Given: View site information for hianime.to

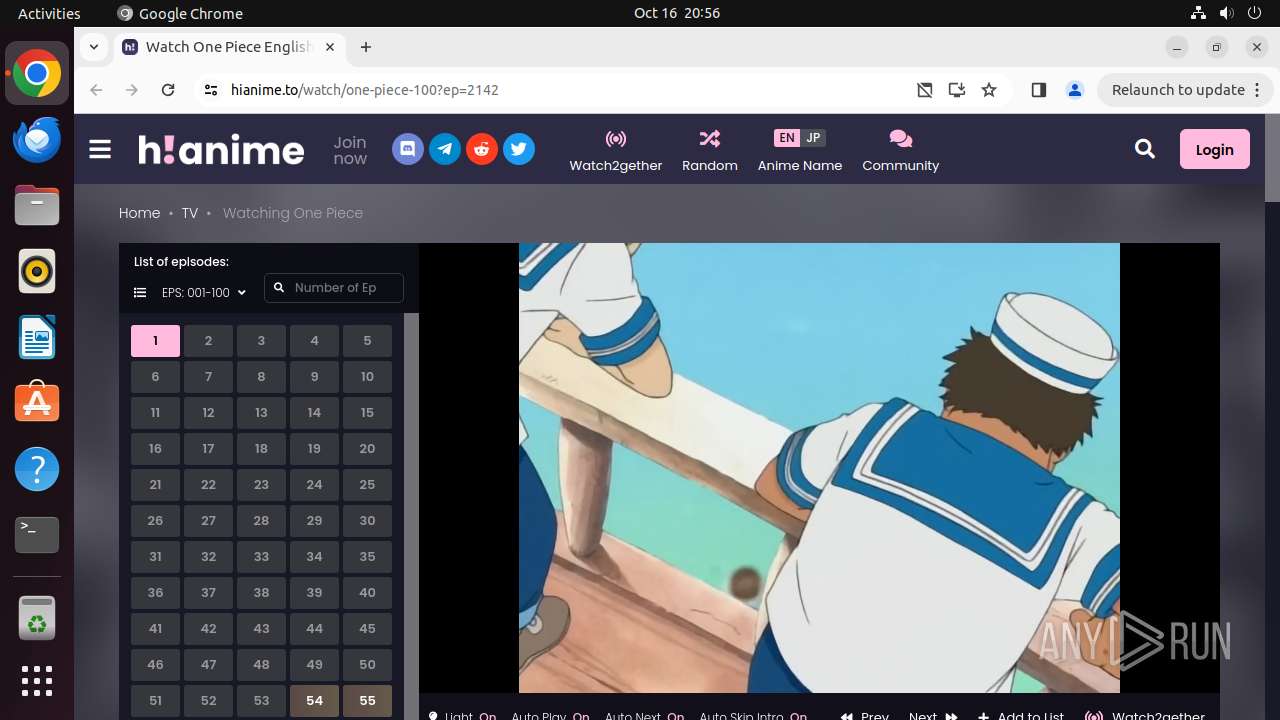Looking at the screenshot, I should pos(210,90).
